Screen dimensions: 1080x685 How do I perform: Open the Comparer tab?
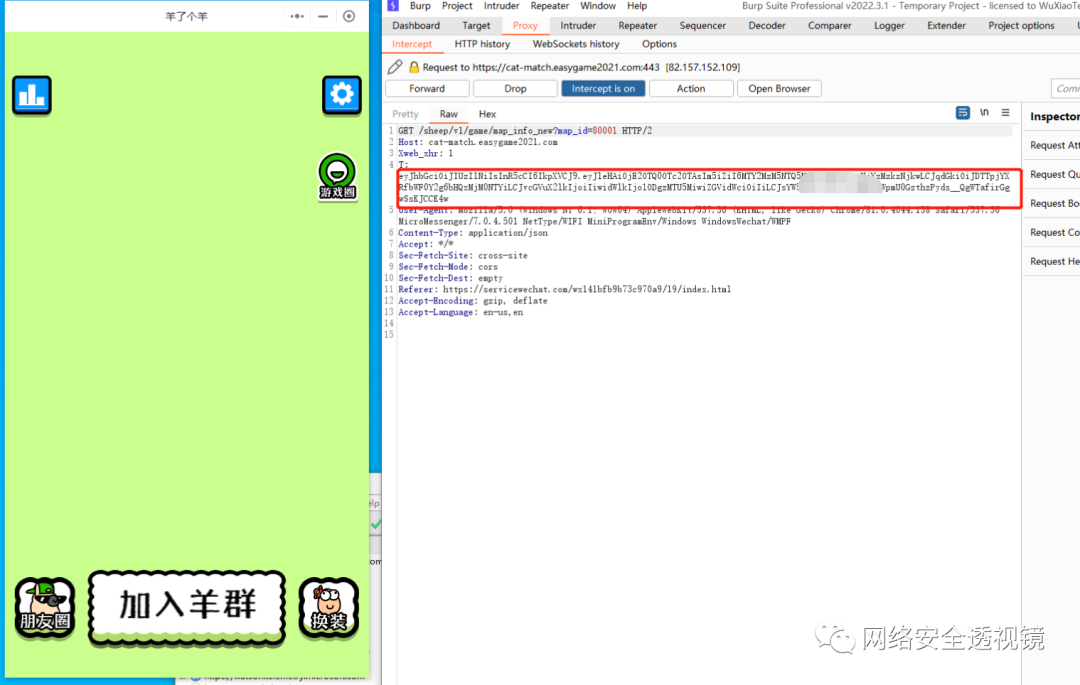tap(829, 25)
